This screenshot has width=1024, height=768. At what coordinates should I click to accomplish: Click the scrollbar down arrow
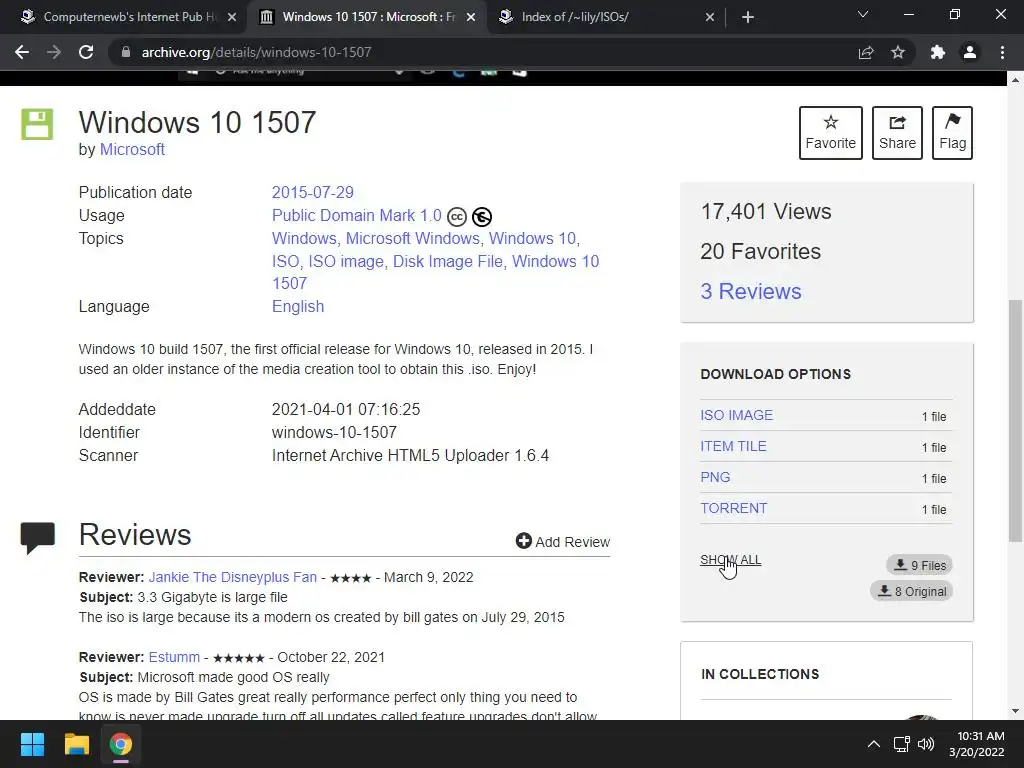[x=1015, y=711]
